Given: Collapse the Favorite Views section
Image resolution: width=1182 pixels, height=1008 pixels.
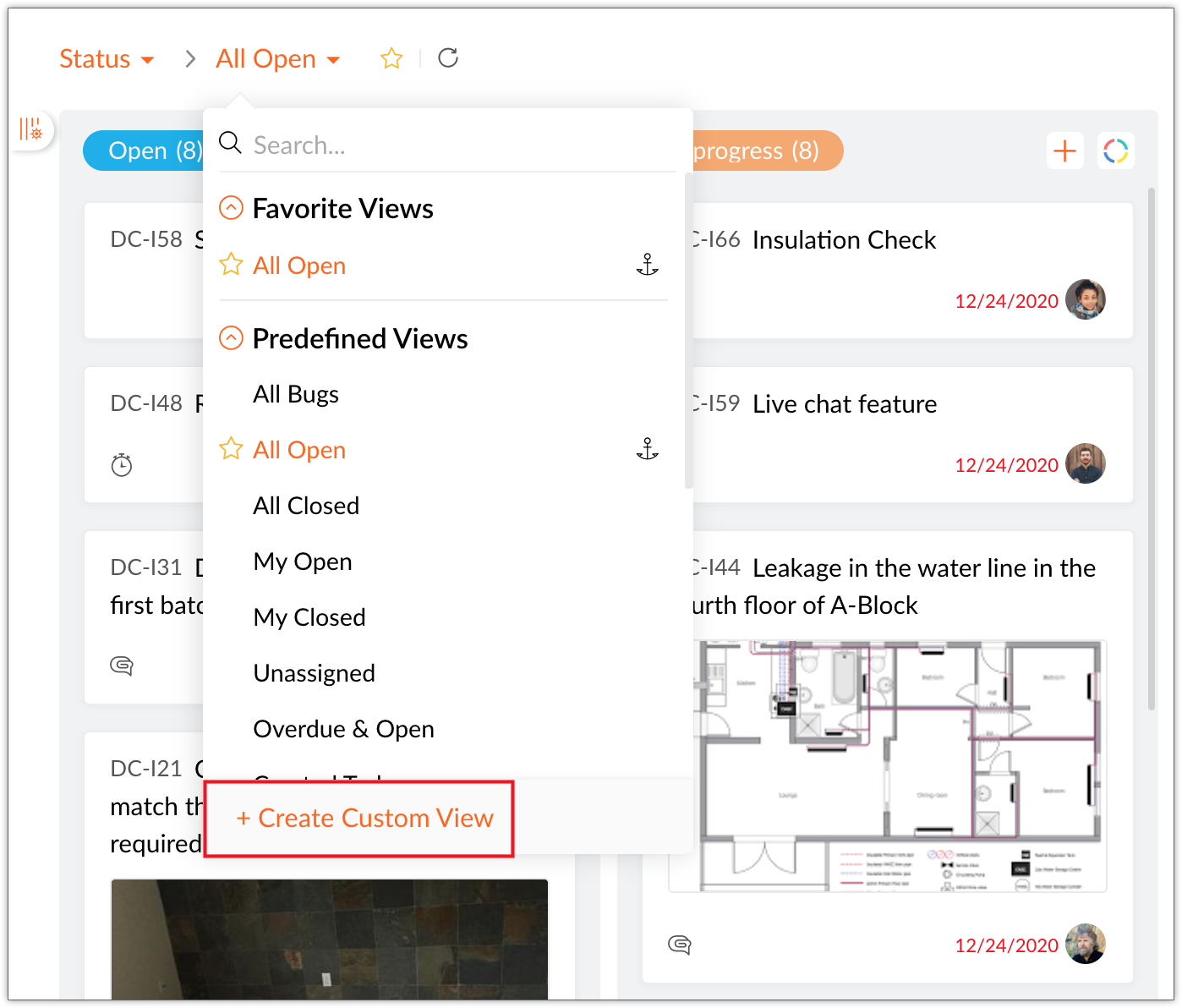Looking at the screenshot, I should (231, 208).
